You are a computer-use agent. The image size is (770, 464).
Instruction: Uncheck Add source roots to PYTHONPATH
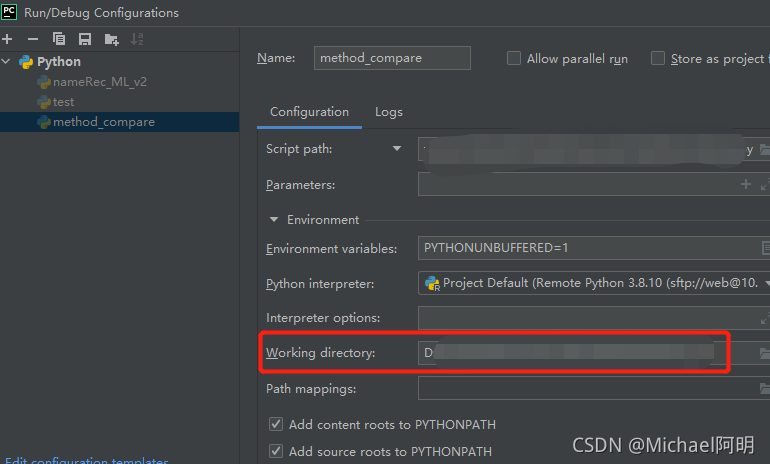point(276,451)
